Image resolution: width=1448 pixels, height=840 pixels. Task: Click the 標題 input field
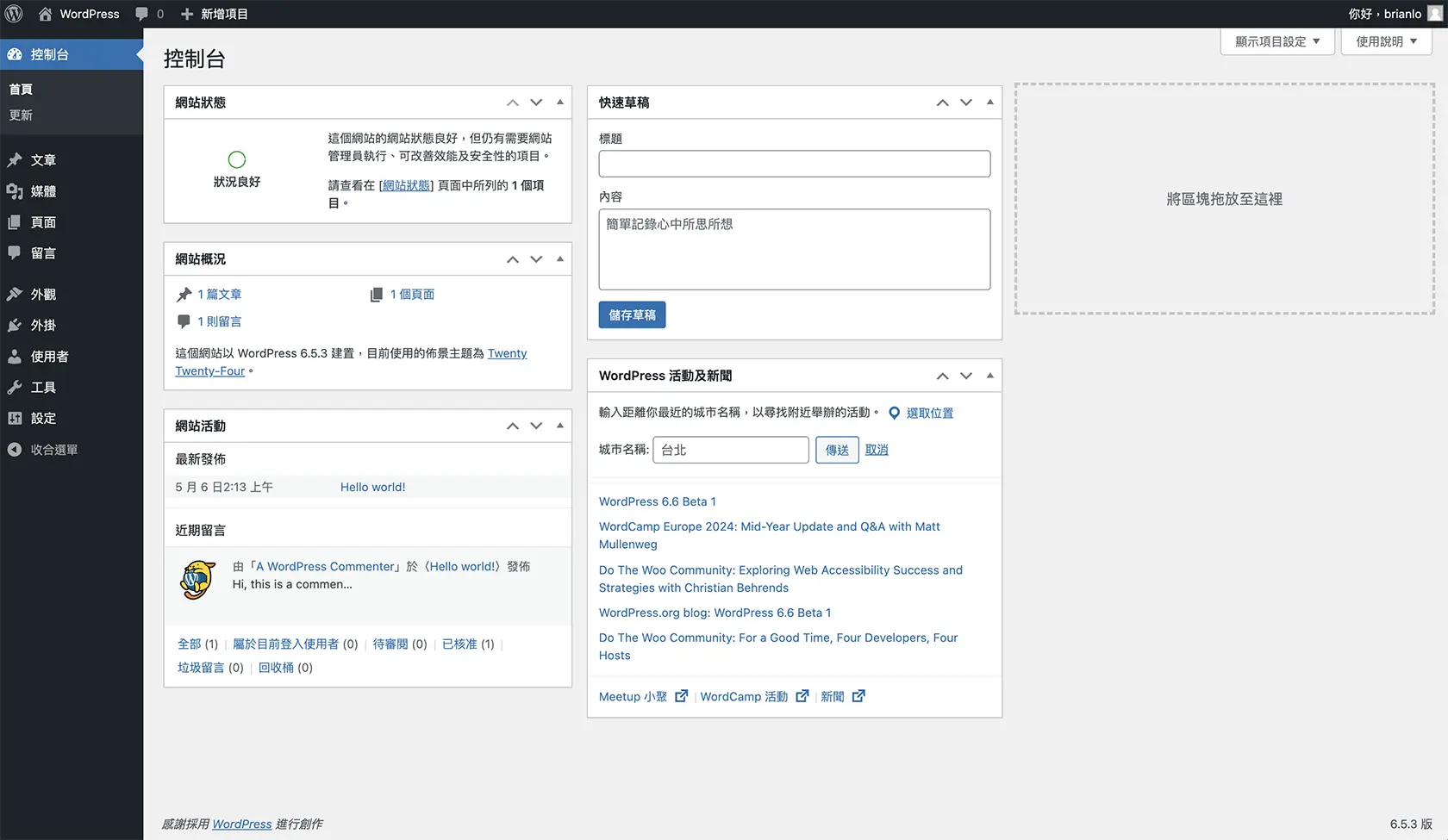795,164
